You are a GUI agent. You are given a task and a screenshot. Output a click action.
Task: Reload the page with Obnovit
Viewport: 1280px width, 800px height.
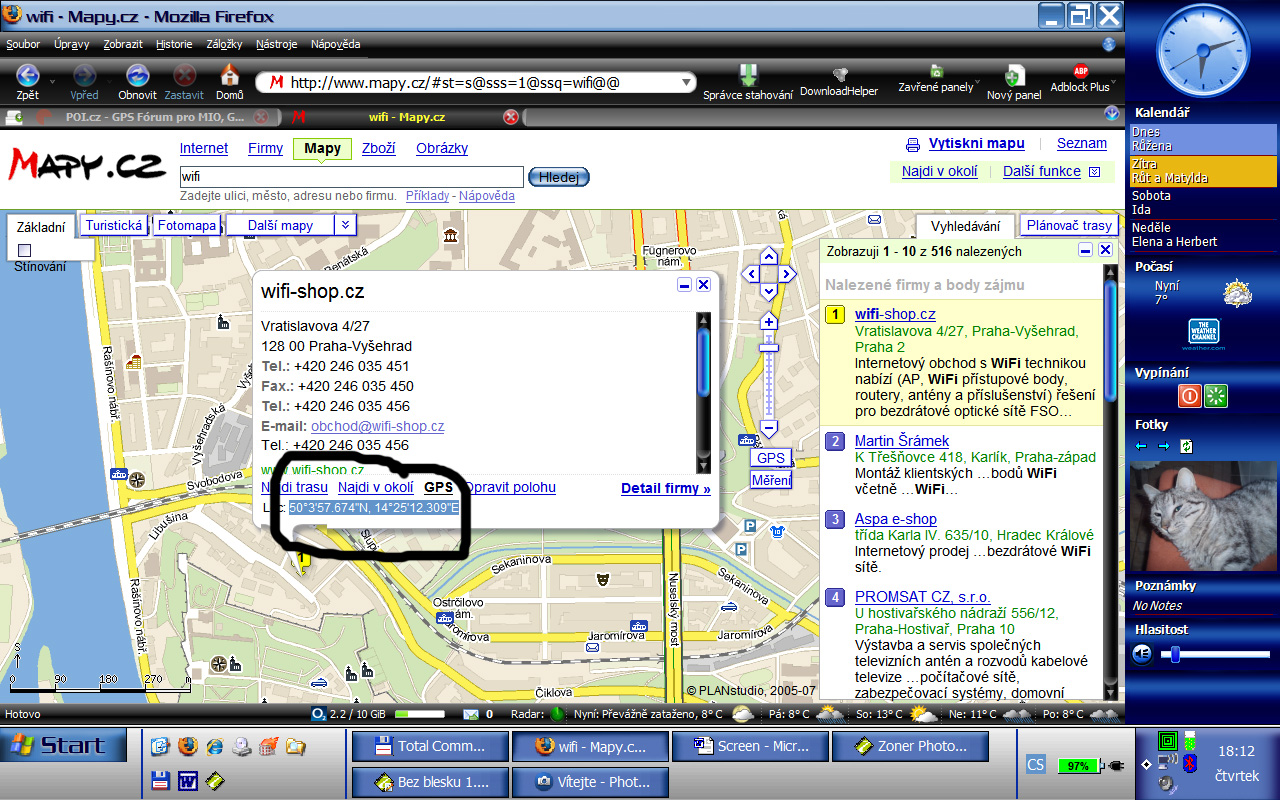pyautogui.click(x=137, y=76)
